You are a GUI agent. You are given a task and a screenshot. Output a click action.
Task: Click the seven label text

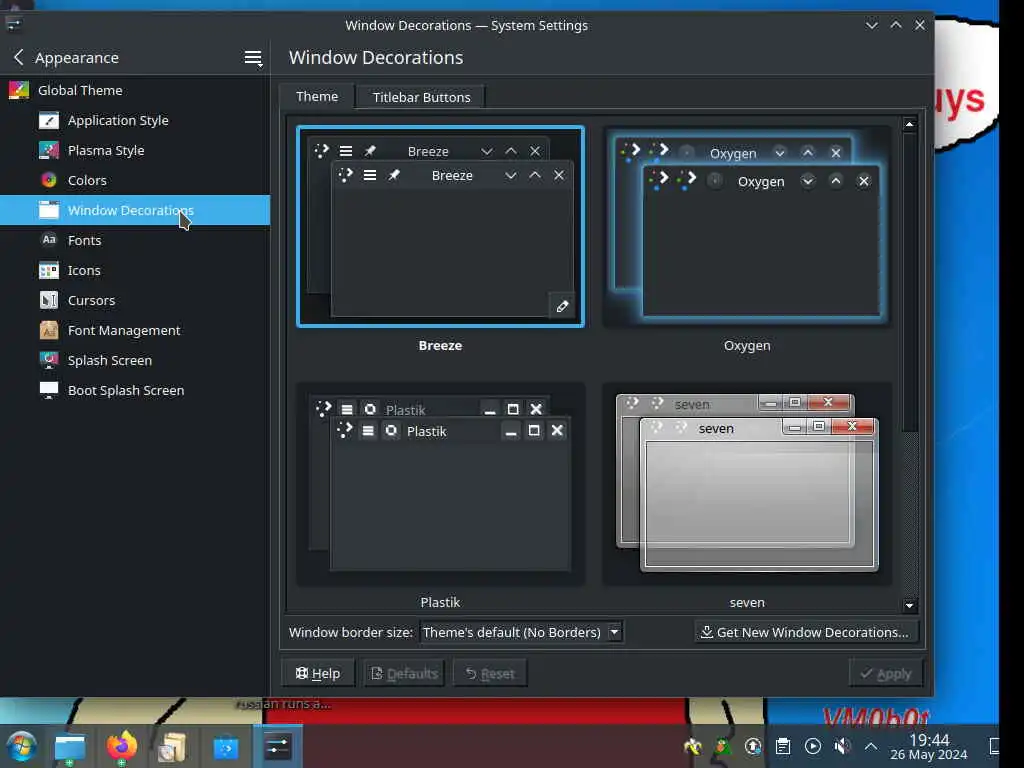[747, 602]
